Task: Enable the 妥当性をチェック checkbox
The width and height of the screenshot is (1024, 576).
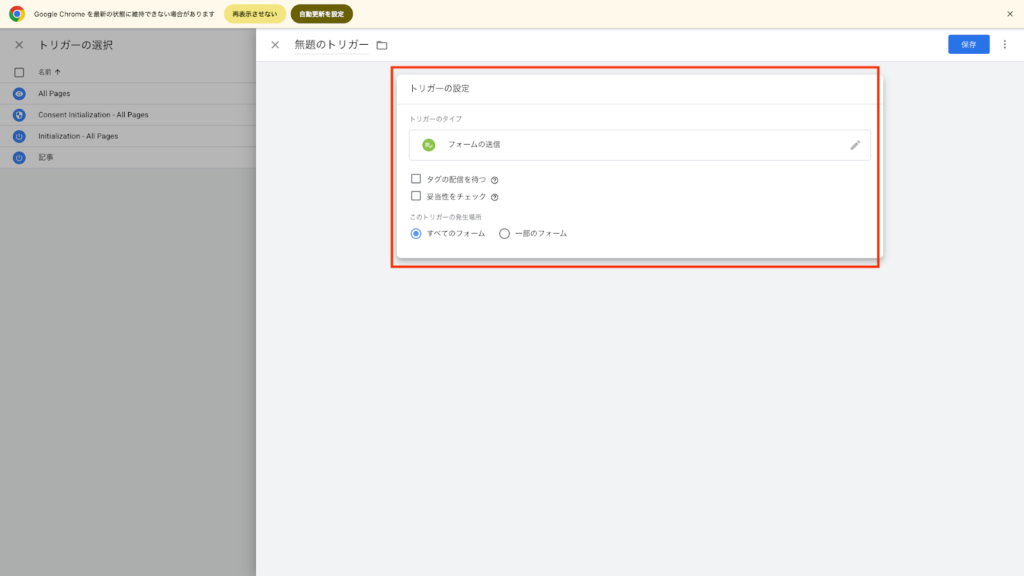Action: point(416,196)
